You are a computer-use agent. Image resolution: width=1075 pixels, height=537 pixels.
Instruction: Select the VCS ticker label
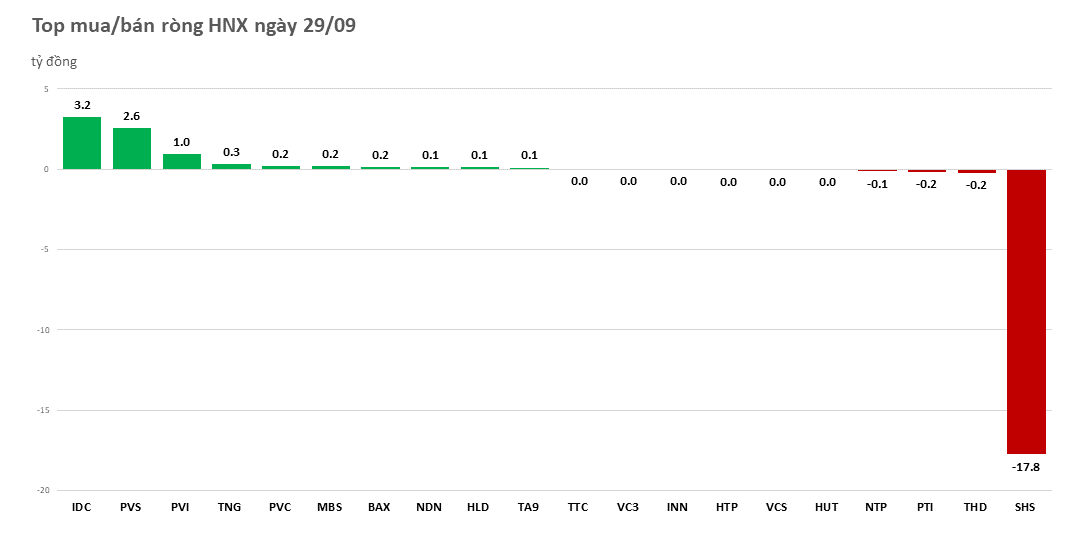click(777, 508)
